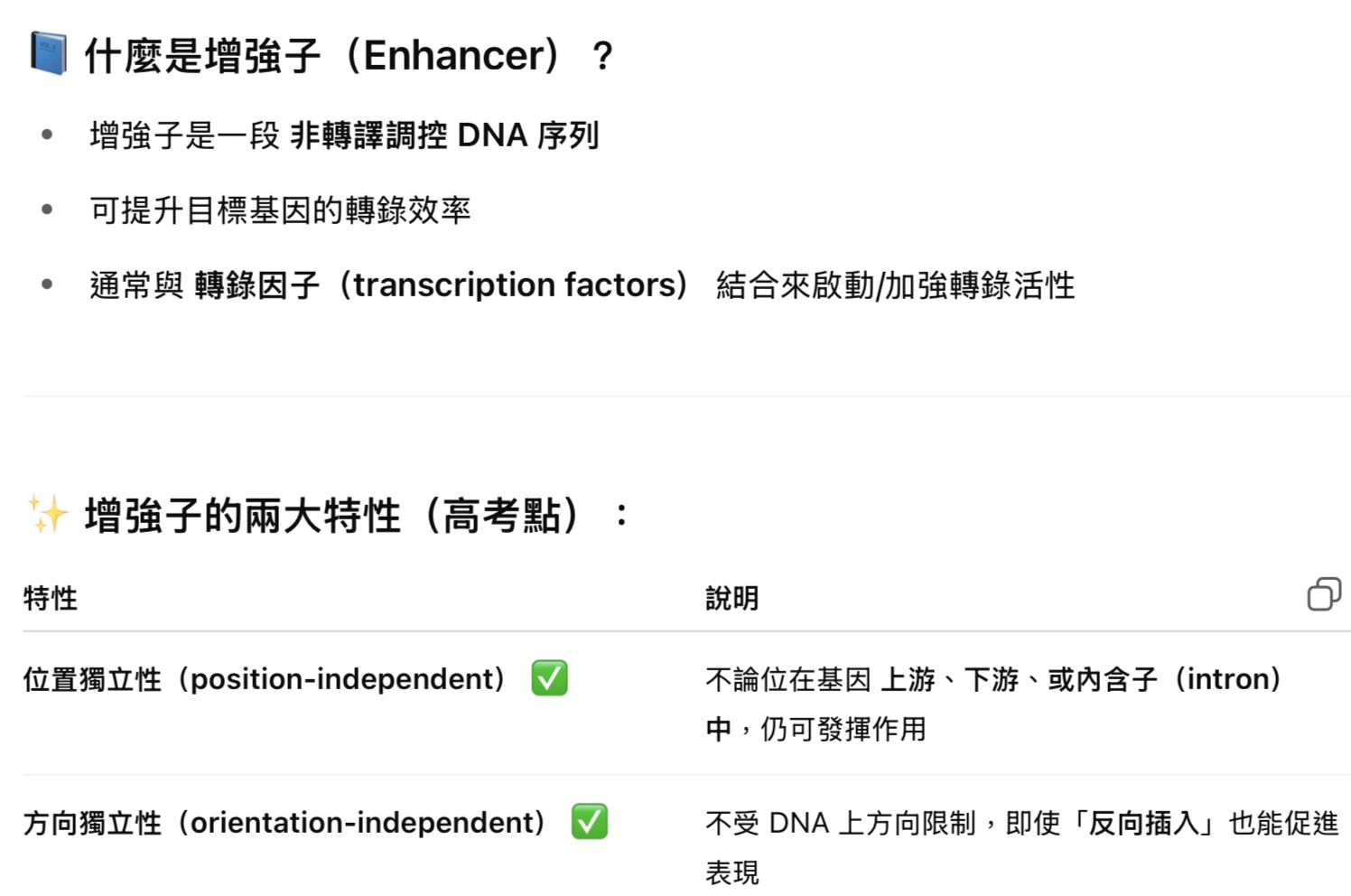This screenshot has width=1351, height=896.
Task: Click the bold text 非轉譯調控 DNA 序列
Action: (x=444, y=135)
